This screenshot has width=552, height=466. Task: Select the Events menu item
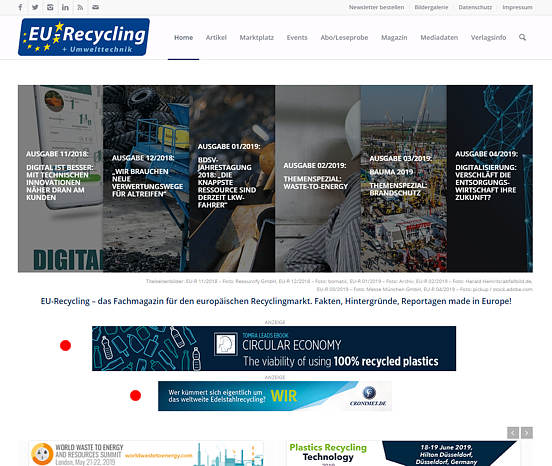tap(297, 37)
